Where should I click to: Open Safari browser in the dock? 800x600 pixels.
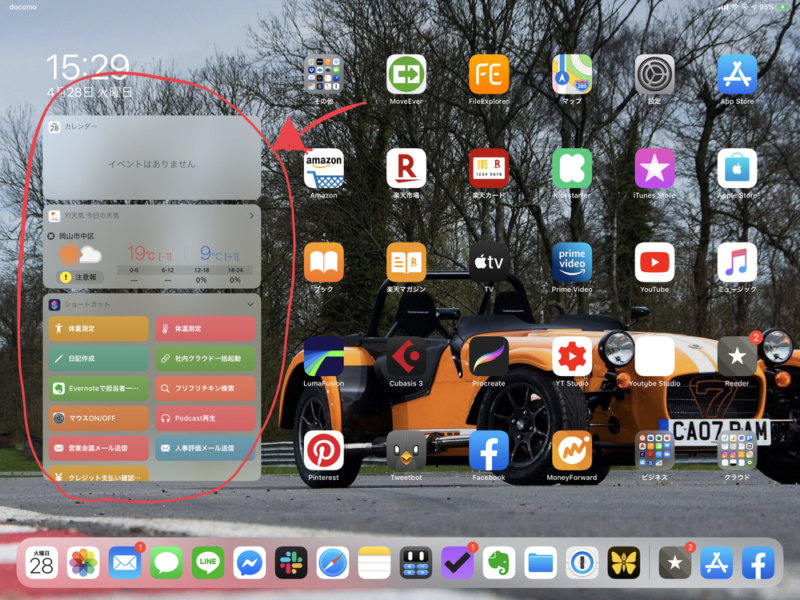click(333, 563)
